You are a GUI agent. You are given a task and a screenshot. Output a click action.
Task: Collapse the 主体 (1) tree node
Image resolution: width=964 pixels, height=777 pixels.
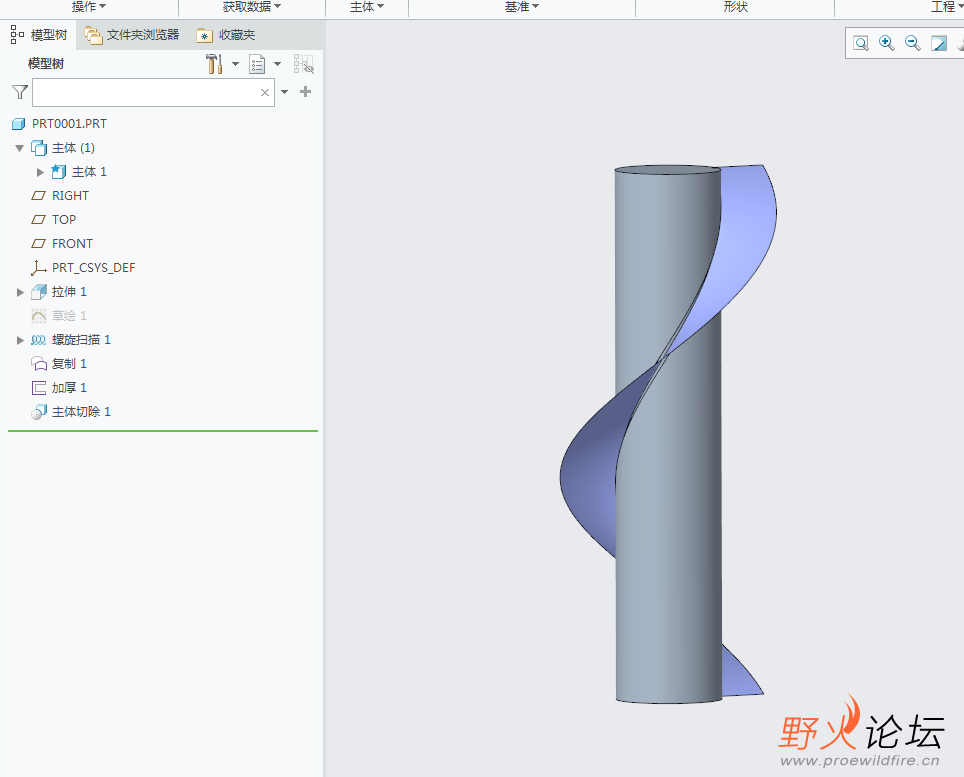(20, 148)
